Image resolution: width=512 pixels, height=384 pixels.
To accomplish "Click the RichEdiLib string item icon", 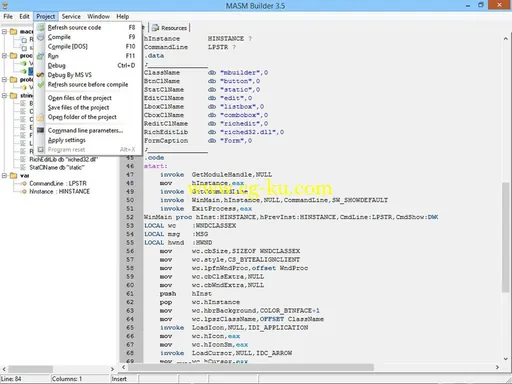I will [x=23, y=159].
